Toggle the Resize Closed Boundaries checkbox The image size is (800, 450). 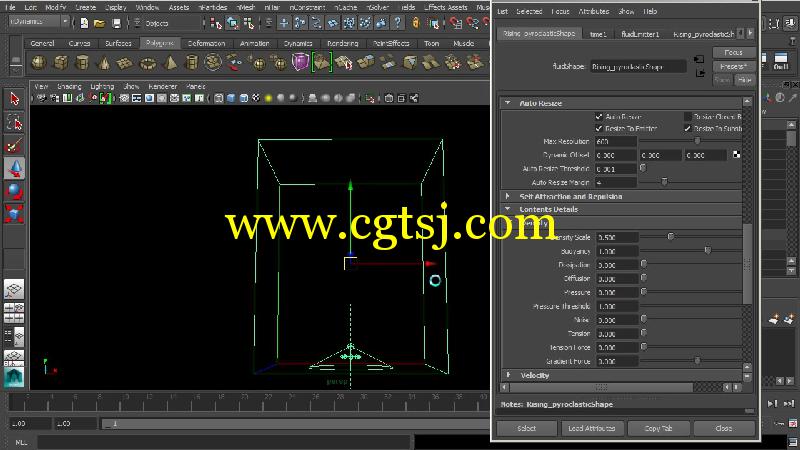[688, 117]
